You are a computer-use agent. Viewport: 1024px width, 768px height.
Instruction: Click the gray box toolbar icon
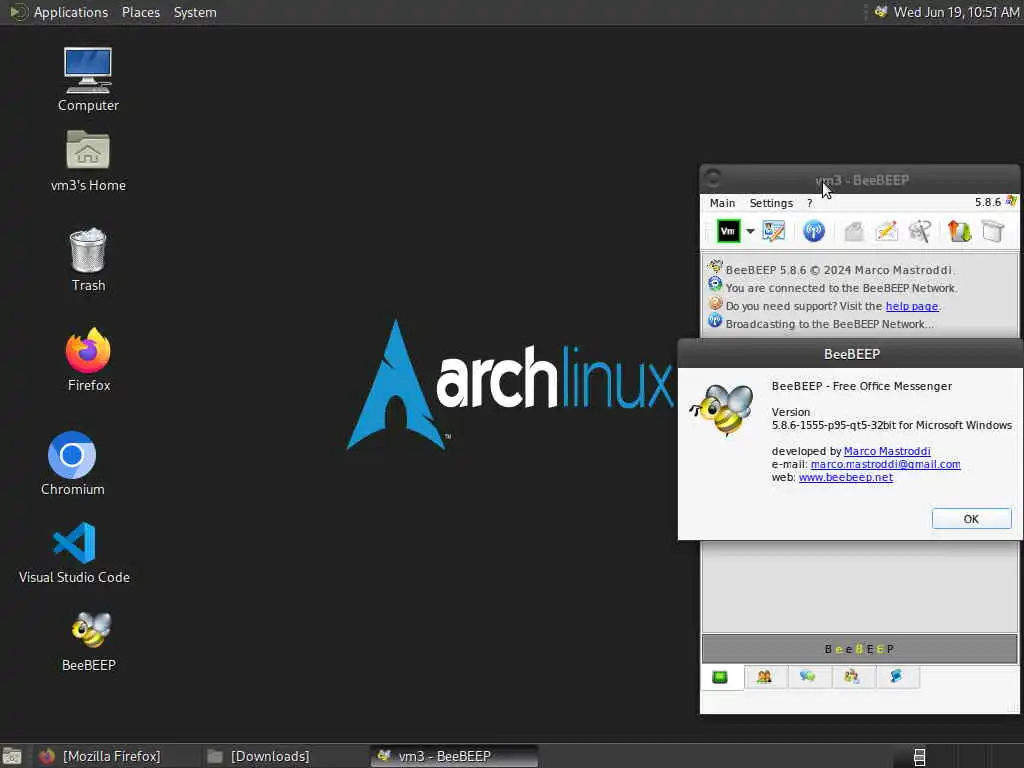point(993,231)
